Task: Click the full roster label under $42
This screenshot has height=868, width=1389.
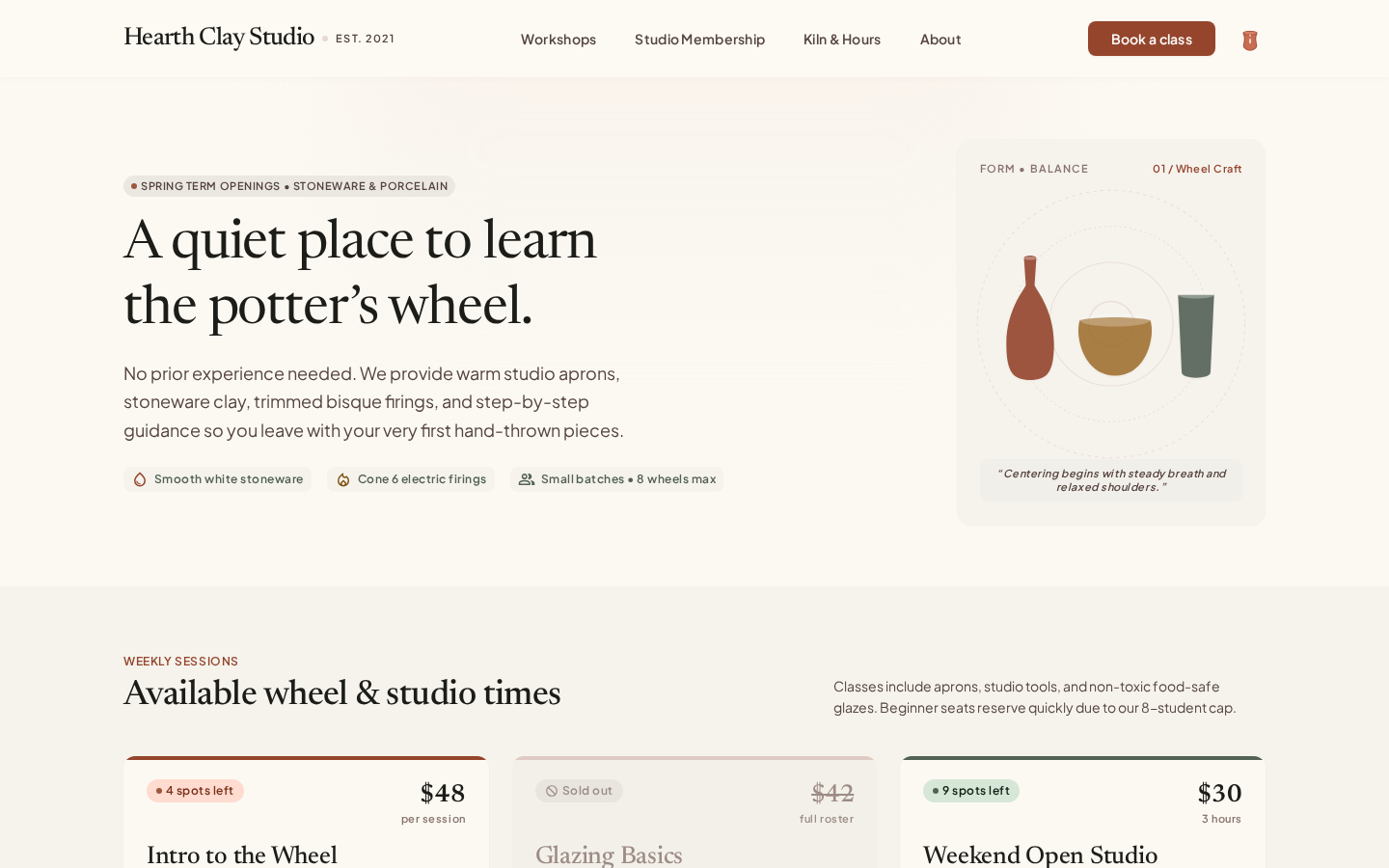Action: 827,819
